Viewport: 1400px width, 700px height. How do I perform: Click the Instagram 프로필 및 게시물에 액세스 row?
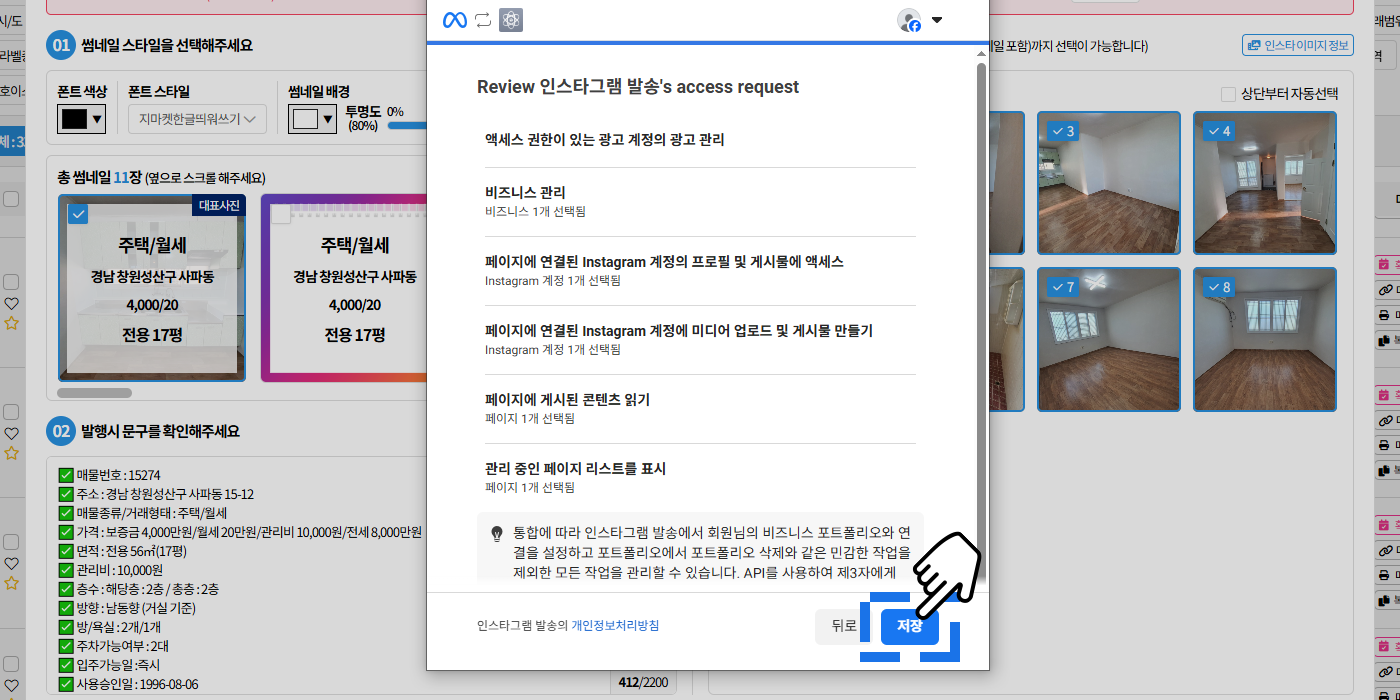click(700, 270)
